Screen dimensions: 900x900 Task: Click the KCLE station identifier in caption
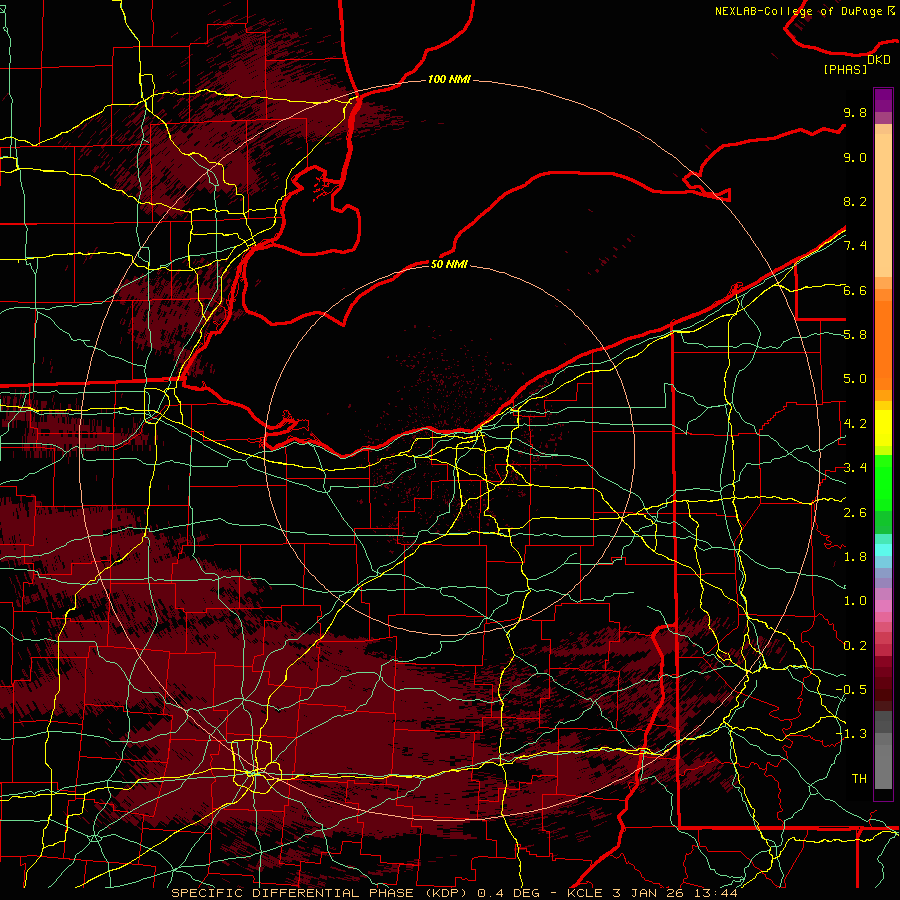585,893
